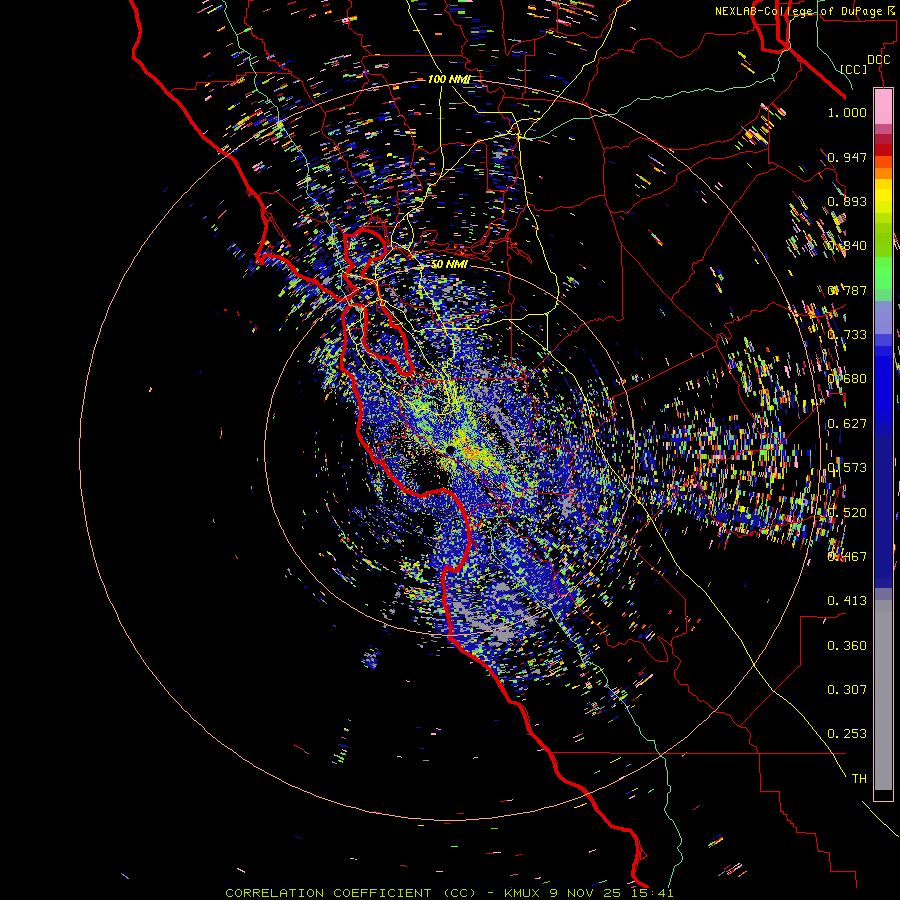Click the 0.947 legend value
Viewport: 900px width, 900px height.
pyautogui.click(x=847, y=157)
